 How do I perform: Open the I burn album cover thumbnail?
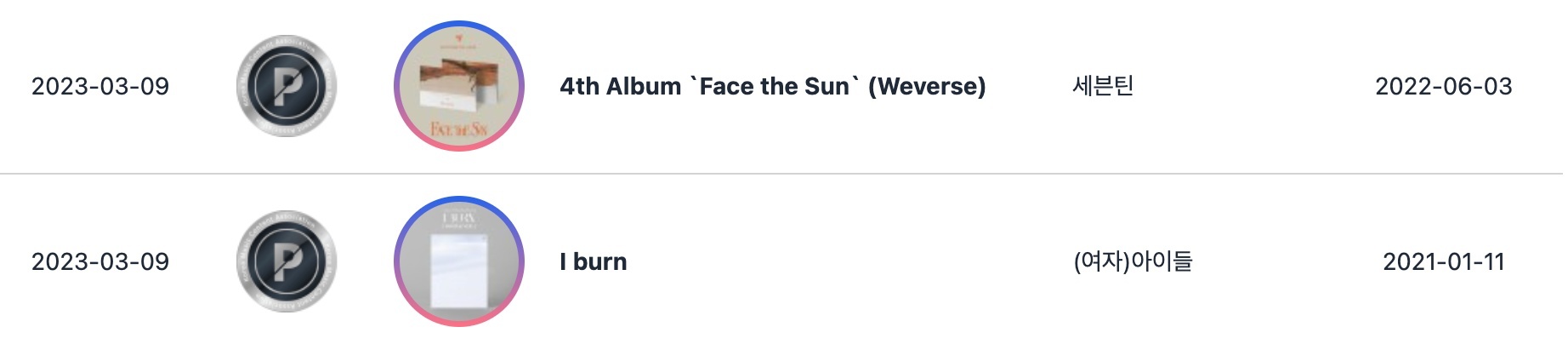tap(459, 261)
